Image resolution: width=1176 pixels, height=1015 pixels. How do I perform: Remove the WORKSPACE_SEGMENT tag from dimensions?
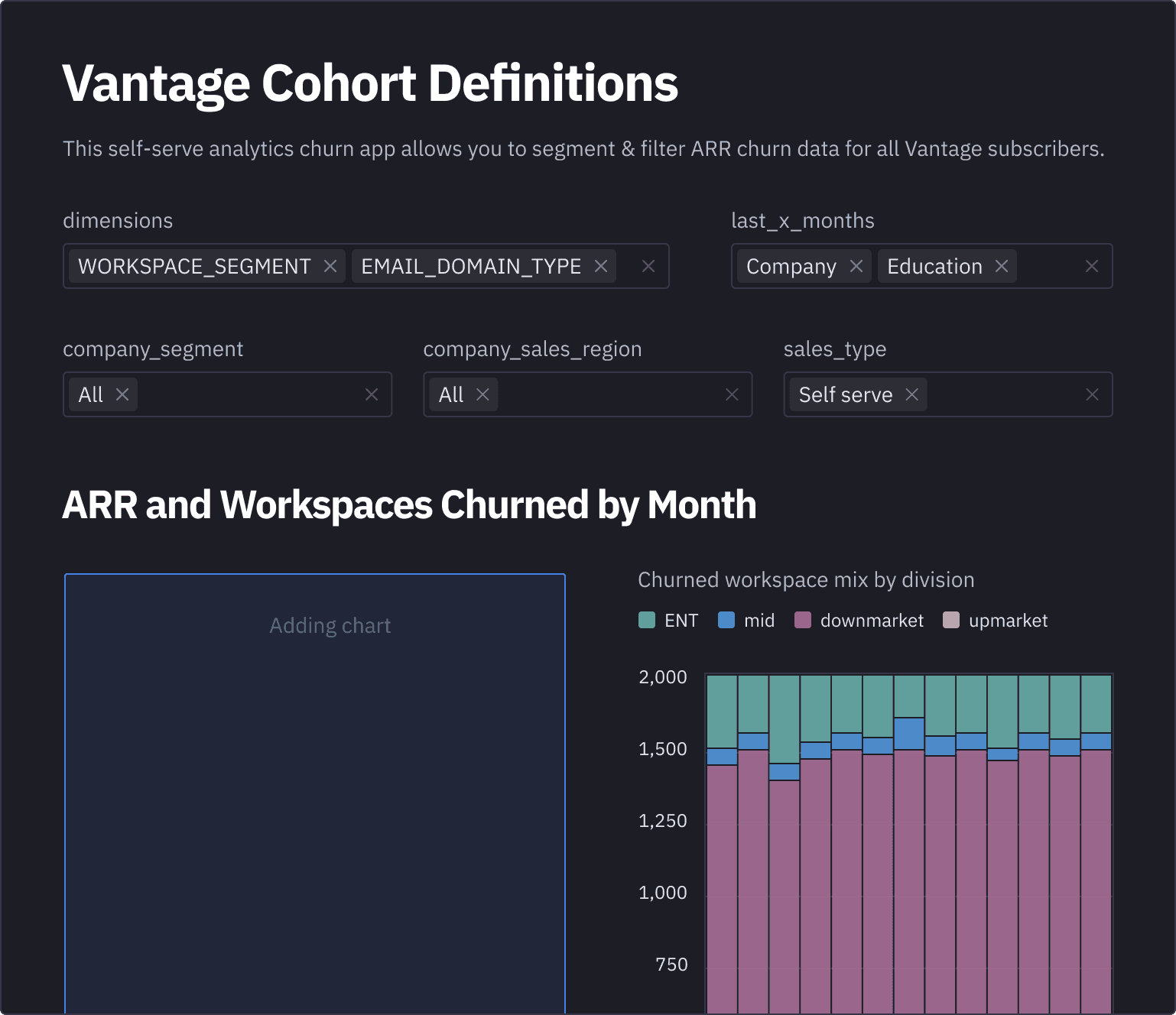[330, 266]
